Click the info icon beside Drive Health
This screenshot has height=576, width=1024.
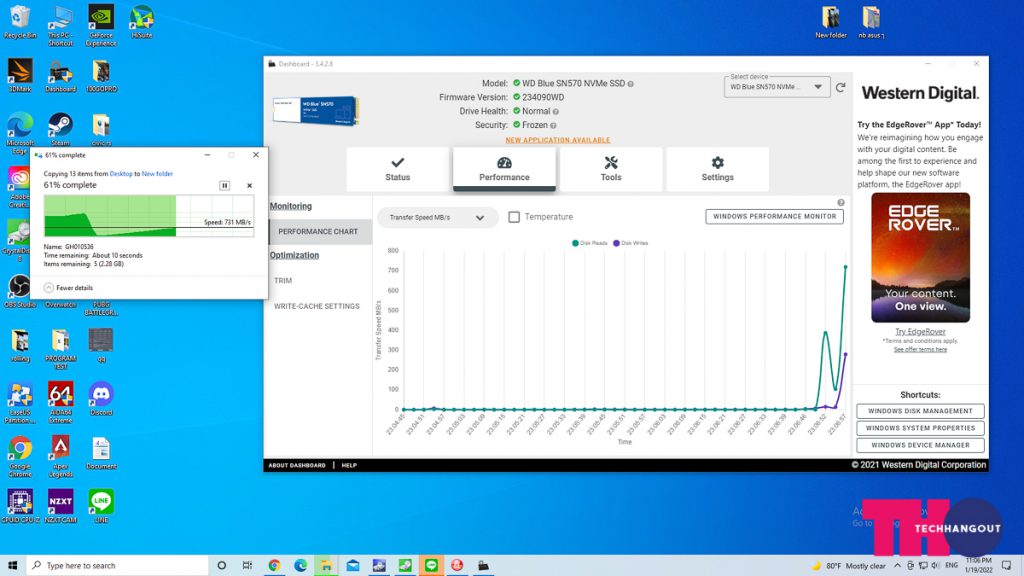pos(556,112)
